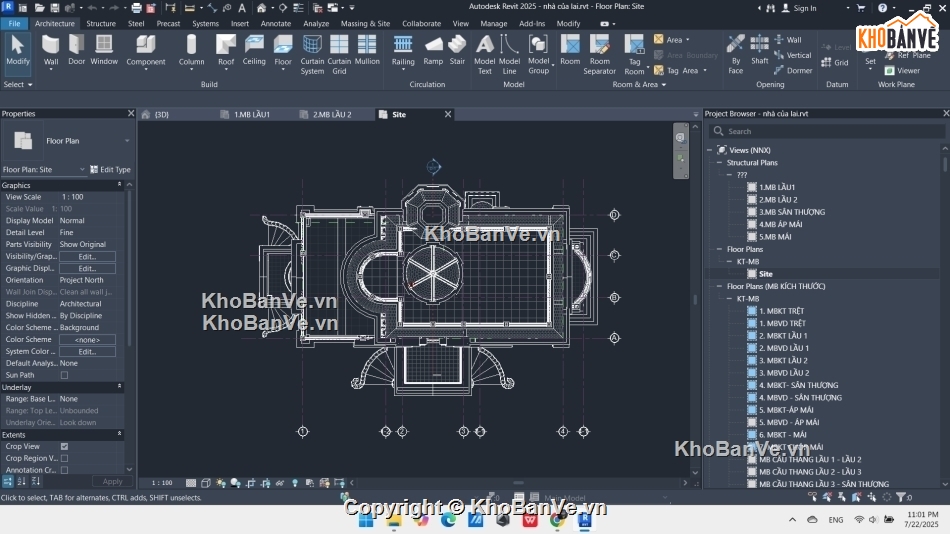Viewport: 950px width, 534px height.
Task: Collapse the Floor Plans (MB KÍCH THƯỚC) node
Action: 719,286
